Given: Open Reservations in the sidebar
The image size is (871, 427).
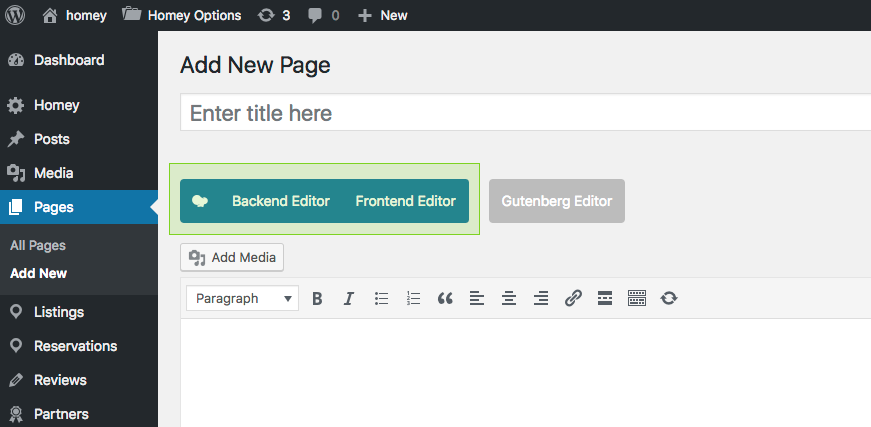Looking at the screenshot, I should (79, 346).
